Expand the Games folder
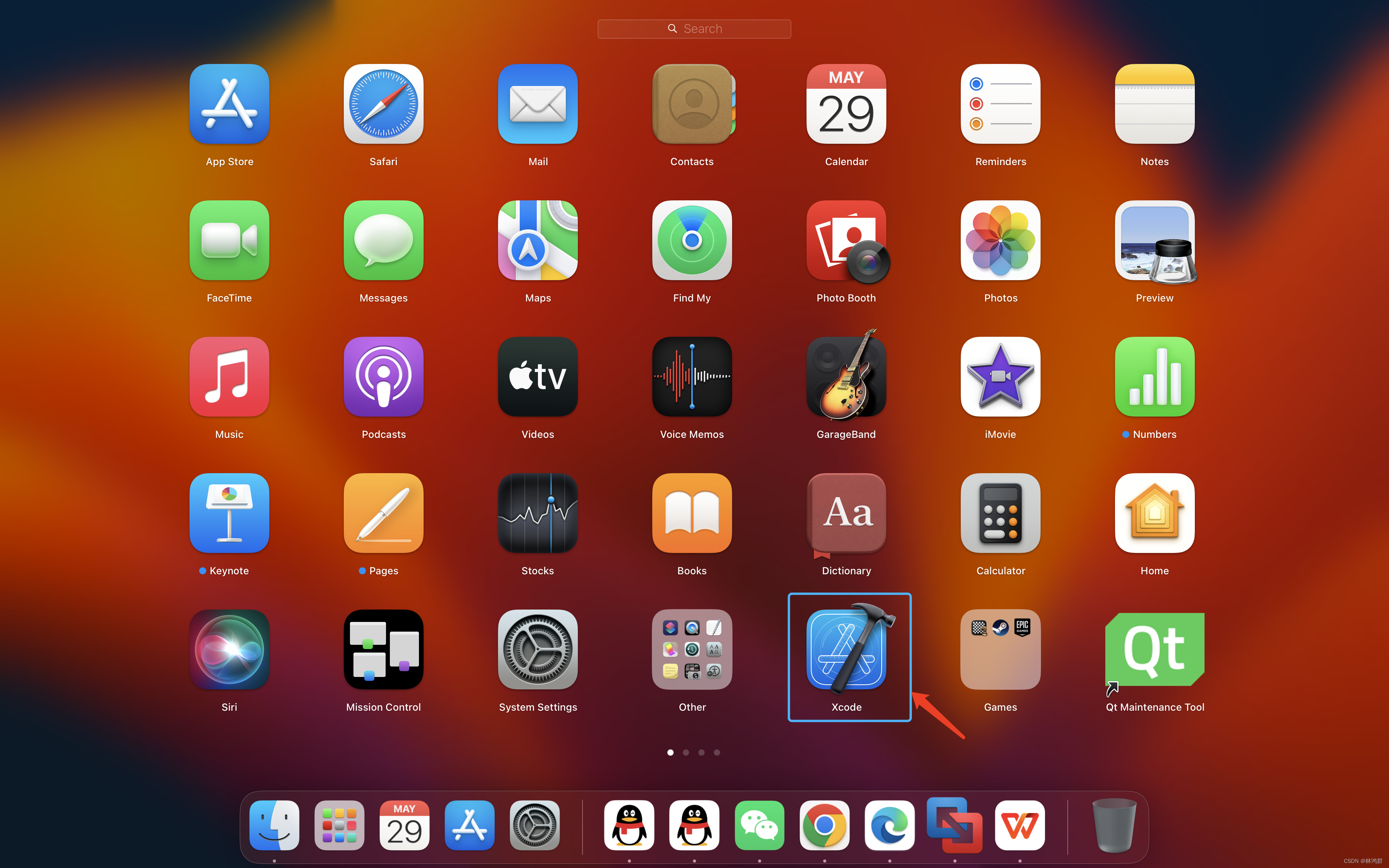Screen dimensions: 1389x868 1000,649
